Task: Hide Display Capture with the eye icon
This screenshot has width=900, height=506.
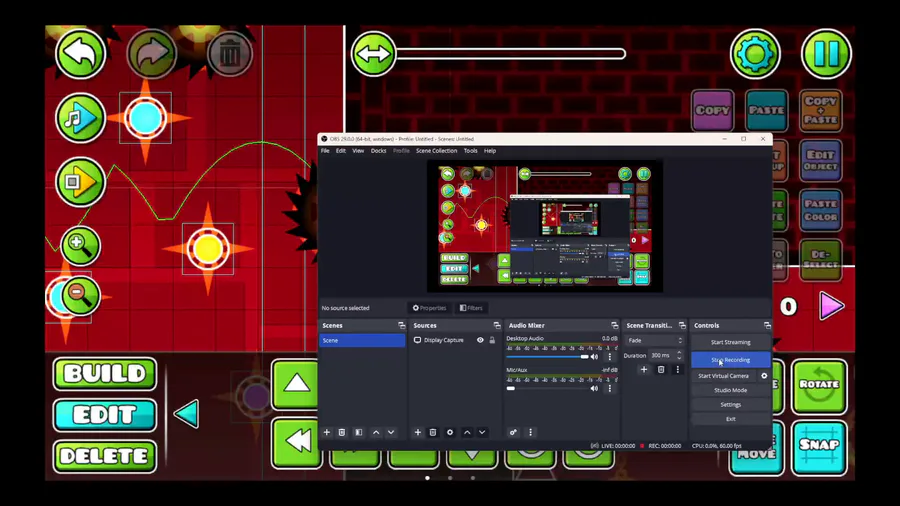Action: click(x=480, y=340)
